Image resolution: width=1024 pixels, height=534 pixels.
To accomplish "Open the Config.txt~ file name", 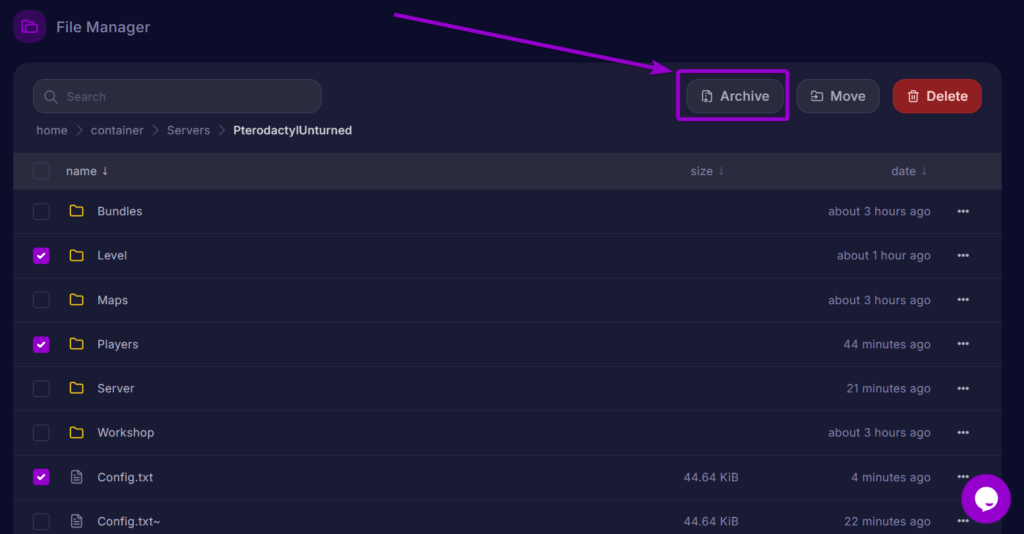I will pos(129,522).
